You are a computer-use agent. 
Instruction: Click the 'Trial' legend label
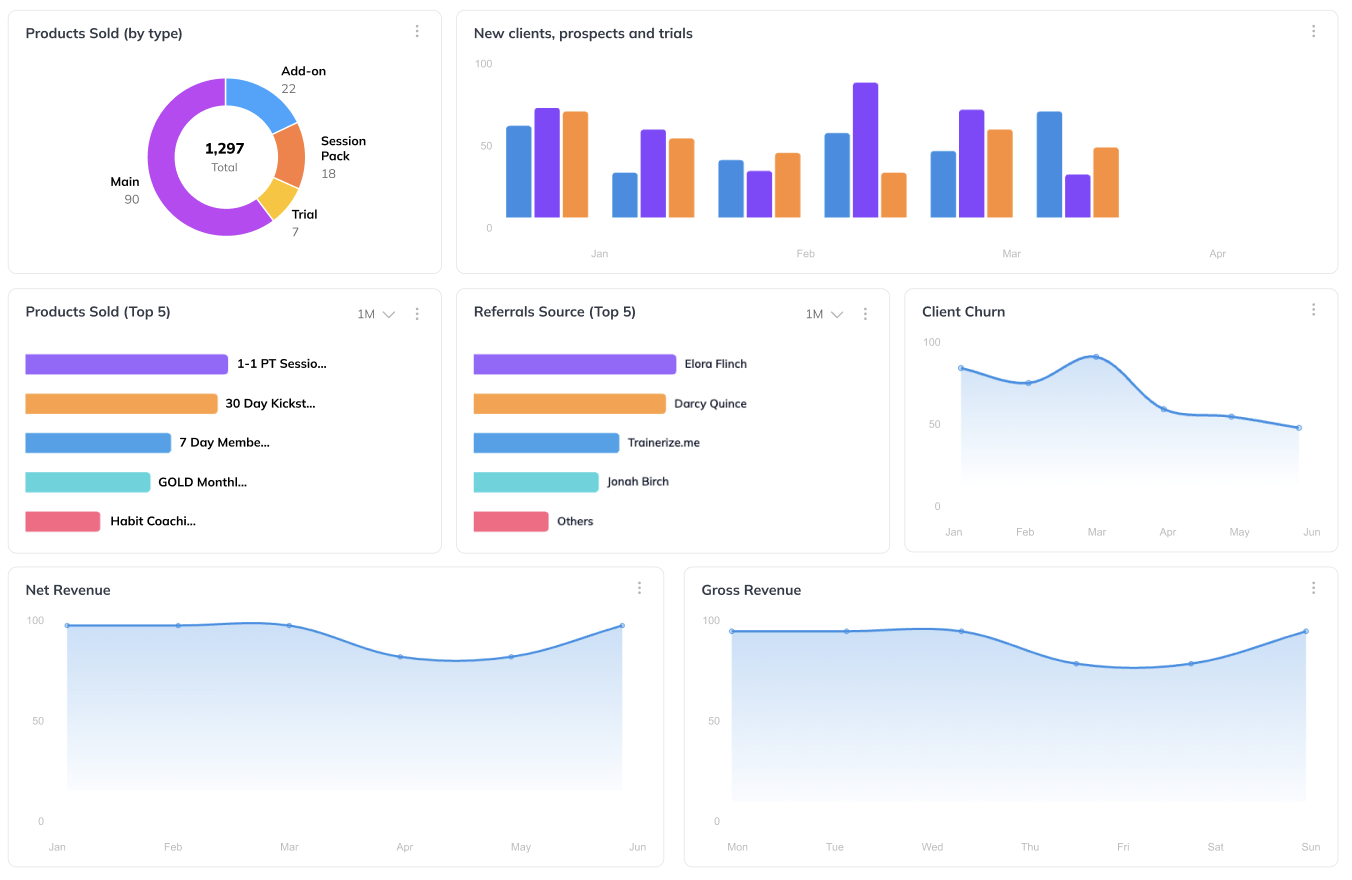point(304,214)
